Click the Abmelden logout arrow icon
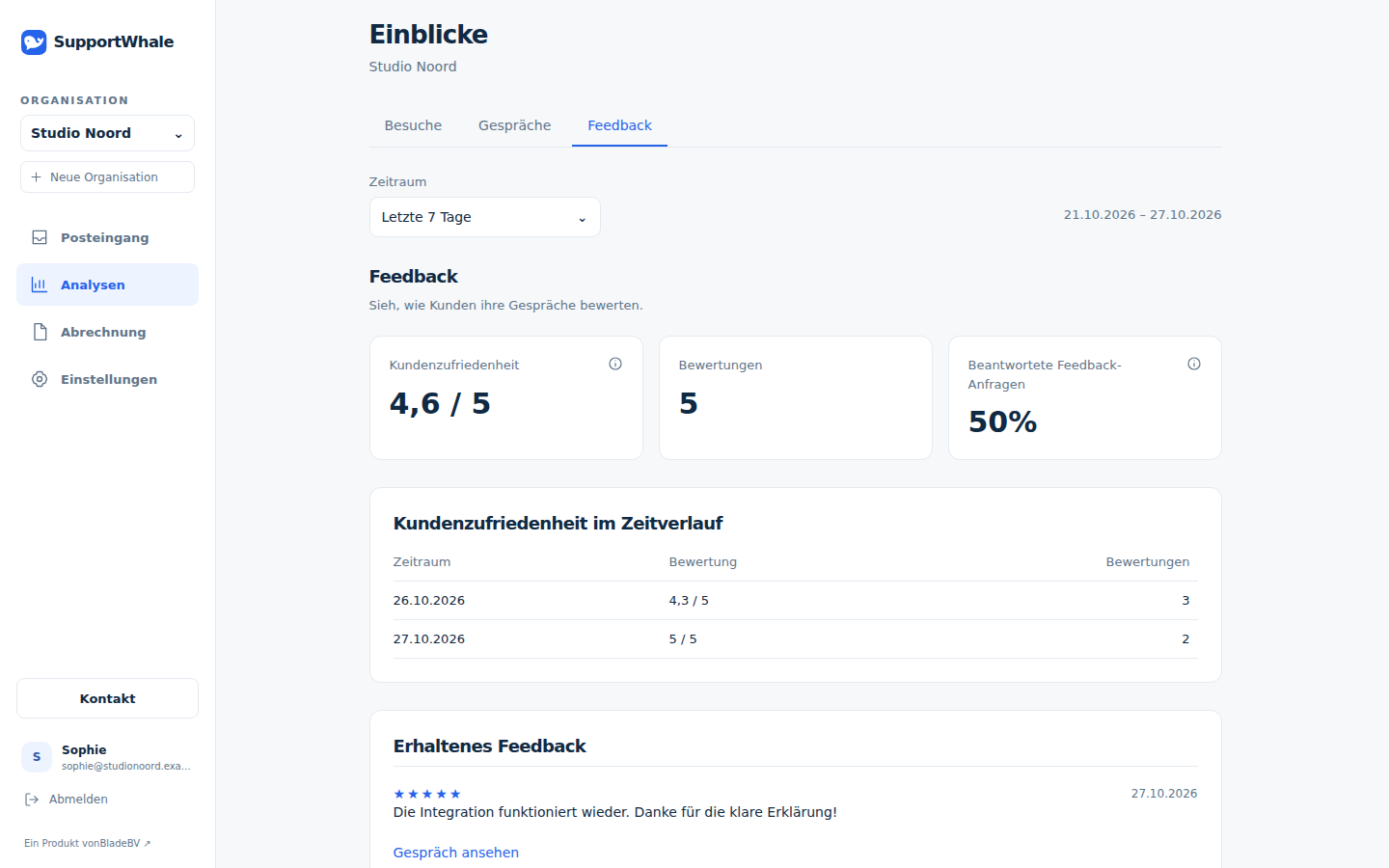This screenshot has width=1389, height=868. click(32, 800)
